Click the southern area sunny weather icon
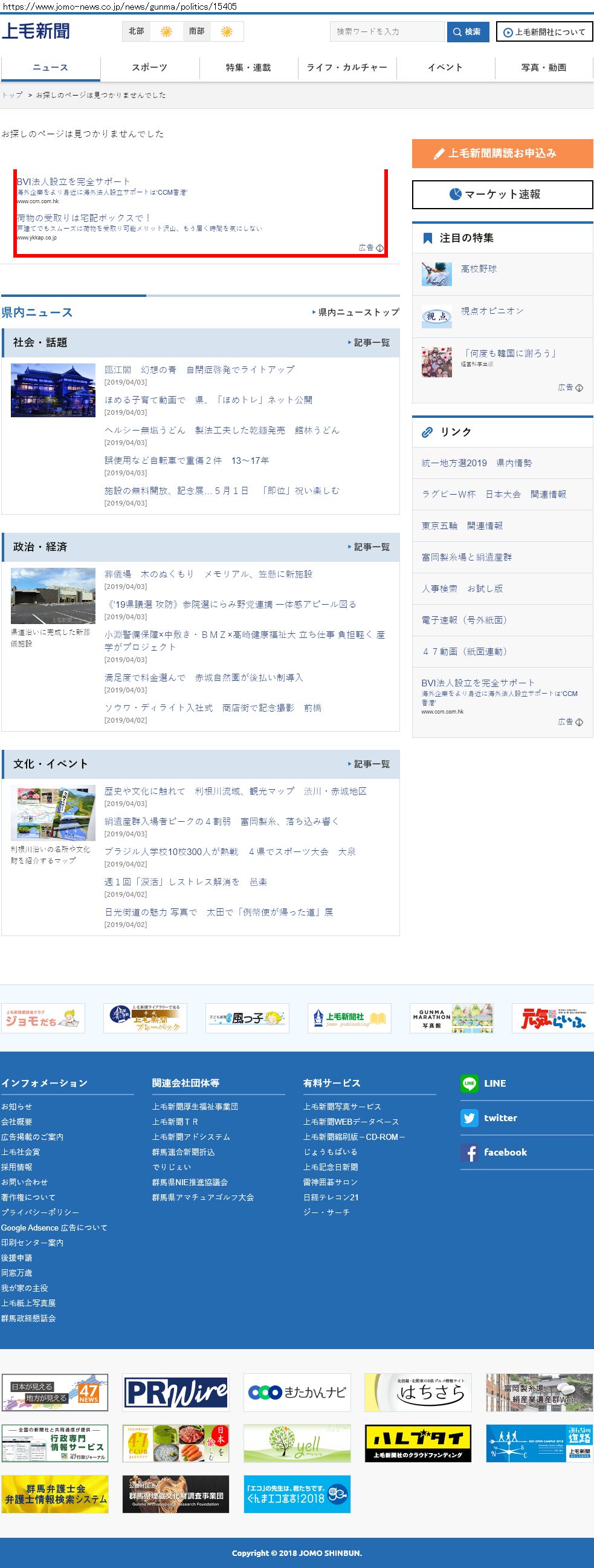The height and width of the screenshot is (1568, 594). click(x=226, y=31)
